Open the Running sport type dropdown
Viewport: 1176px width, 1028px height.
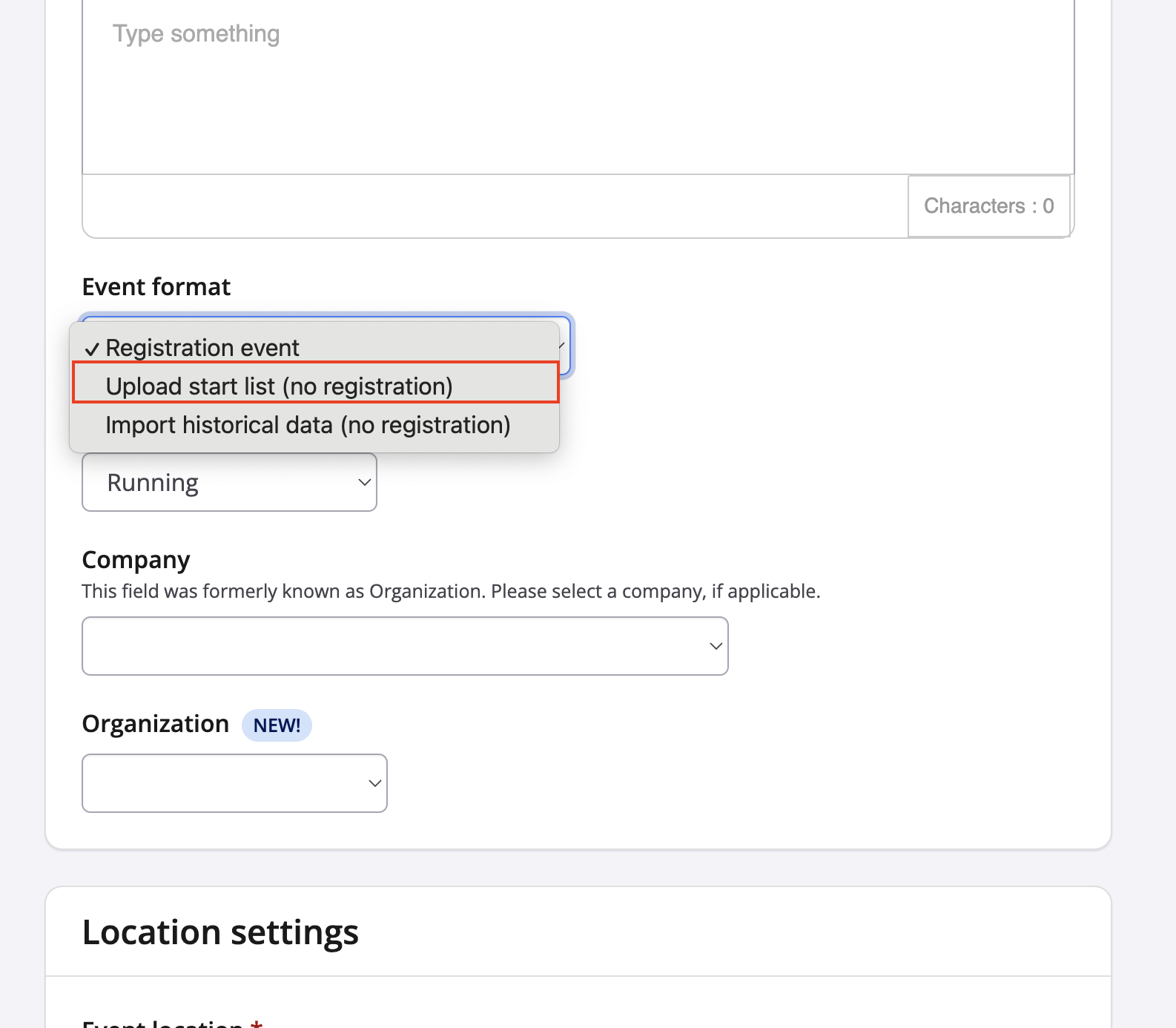pos(228,482)
